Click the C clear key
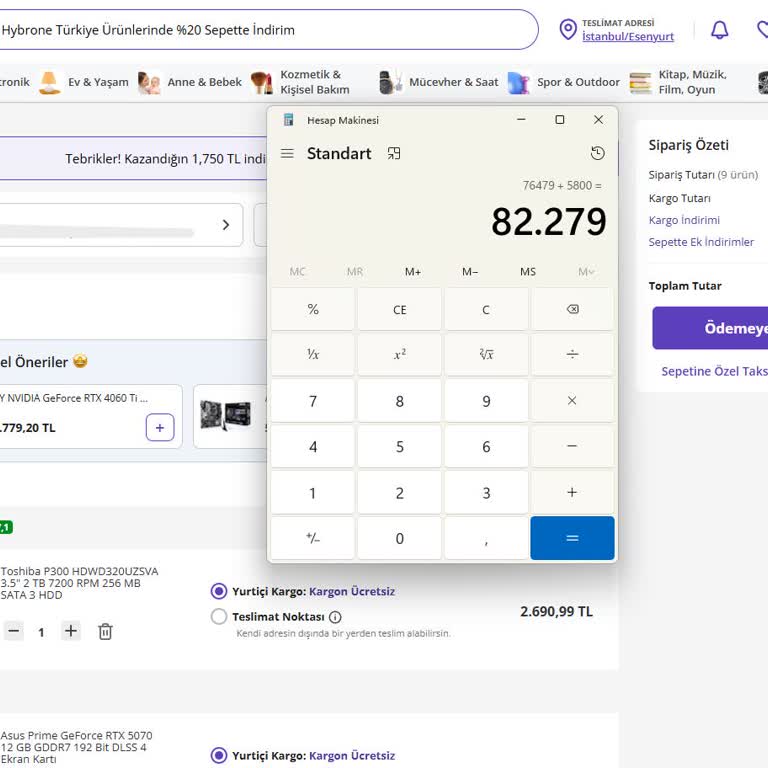The height and width of the screenshot is (768, 768). 486,309
